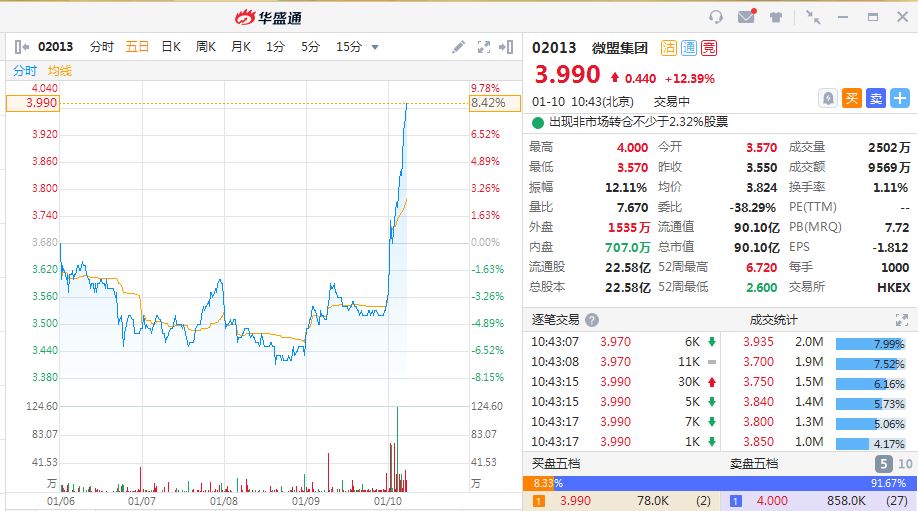Screen dimensions: 918x511
Task: Expand the 成交统计 panel
Action: coord(901,320)
